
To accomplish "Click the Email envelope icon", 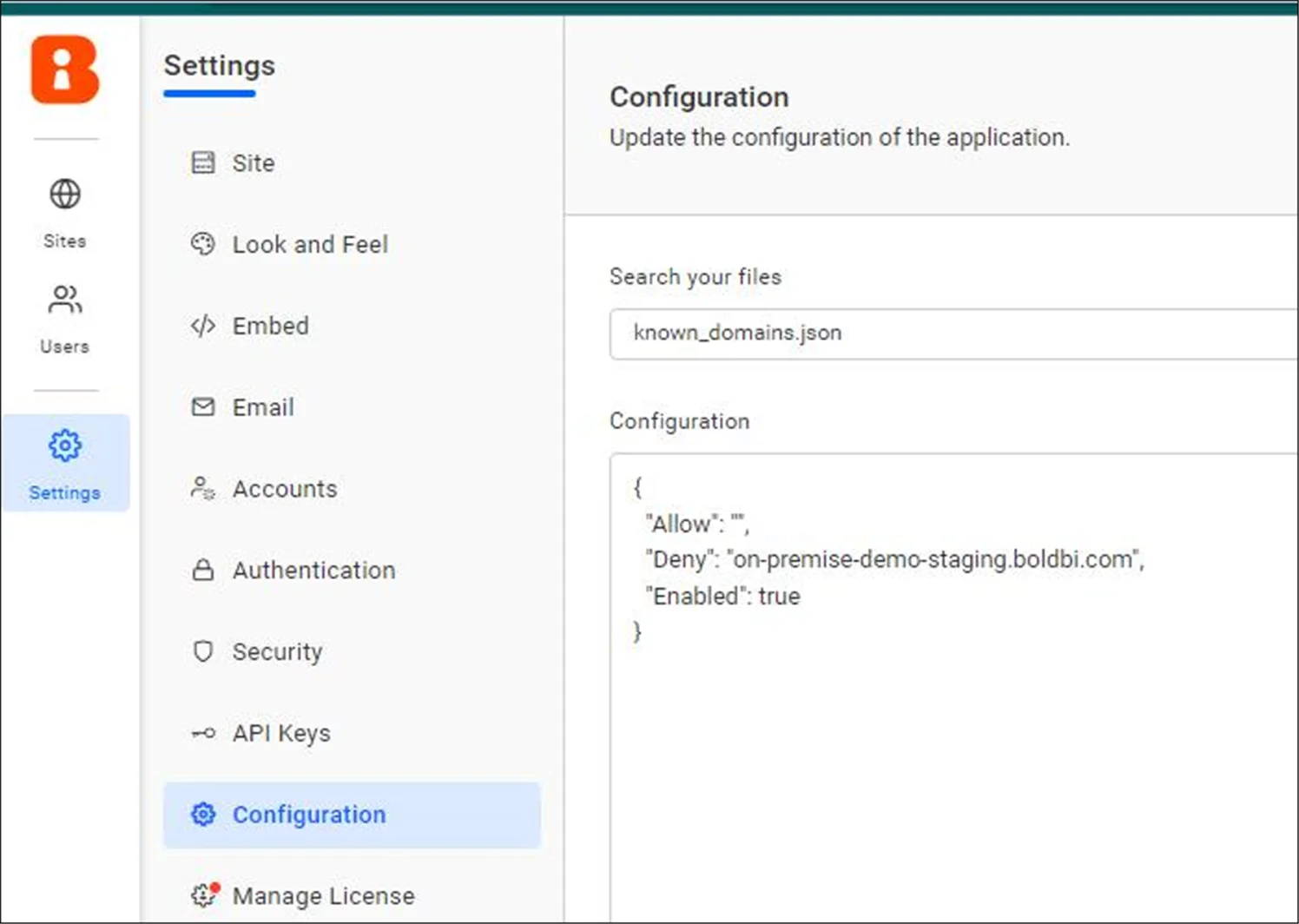I will click(x=203, y=406).
